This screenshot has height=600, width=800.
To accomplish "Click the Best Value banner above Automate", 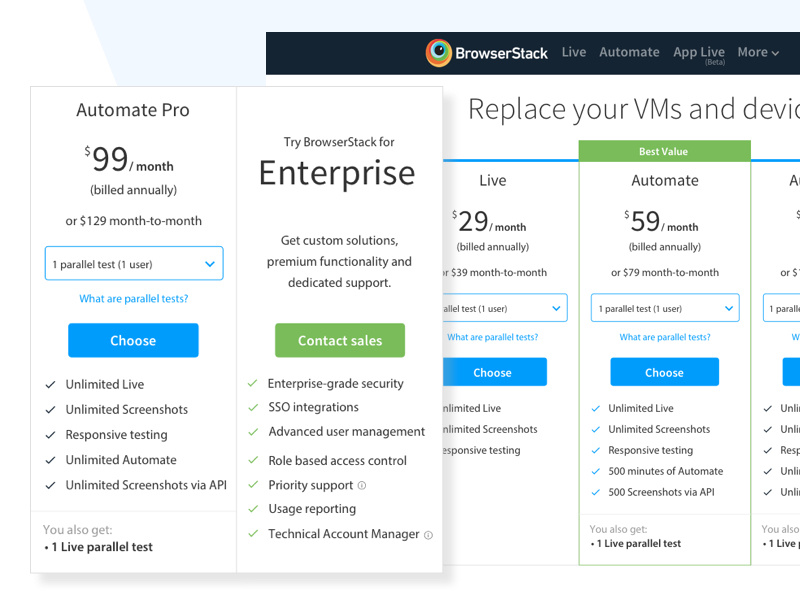I will pos(664,150).
